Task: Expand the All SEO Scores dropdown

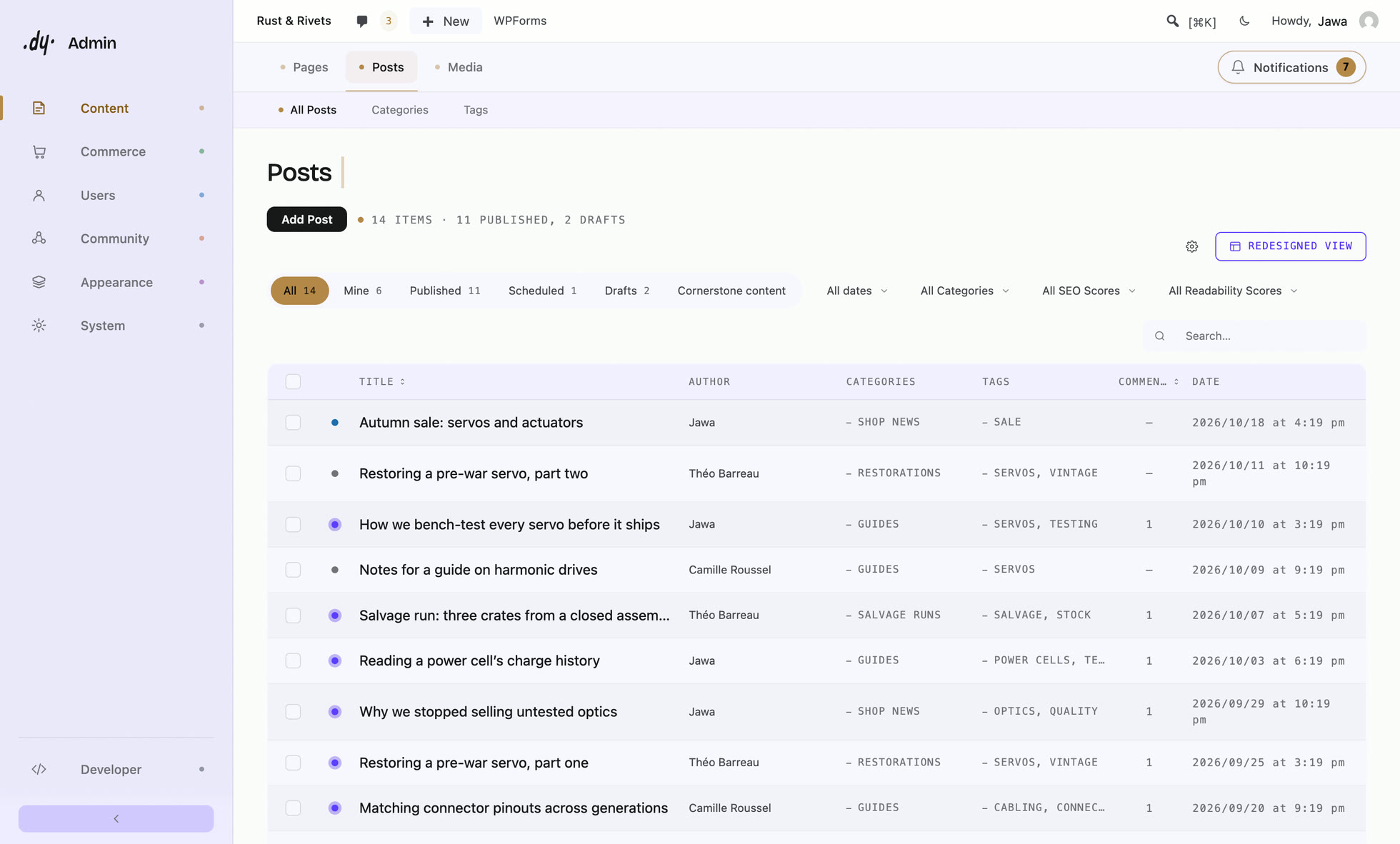Action: tap(1089, 291)
